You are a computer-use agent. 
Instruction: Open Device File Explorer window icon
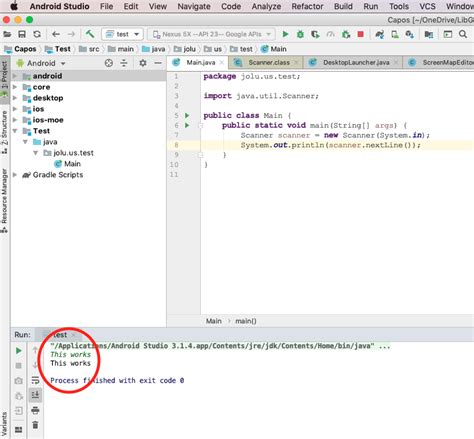(448, 34)
